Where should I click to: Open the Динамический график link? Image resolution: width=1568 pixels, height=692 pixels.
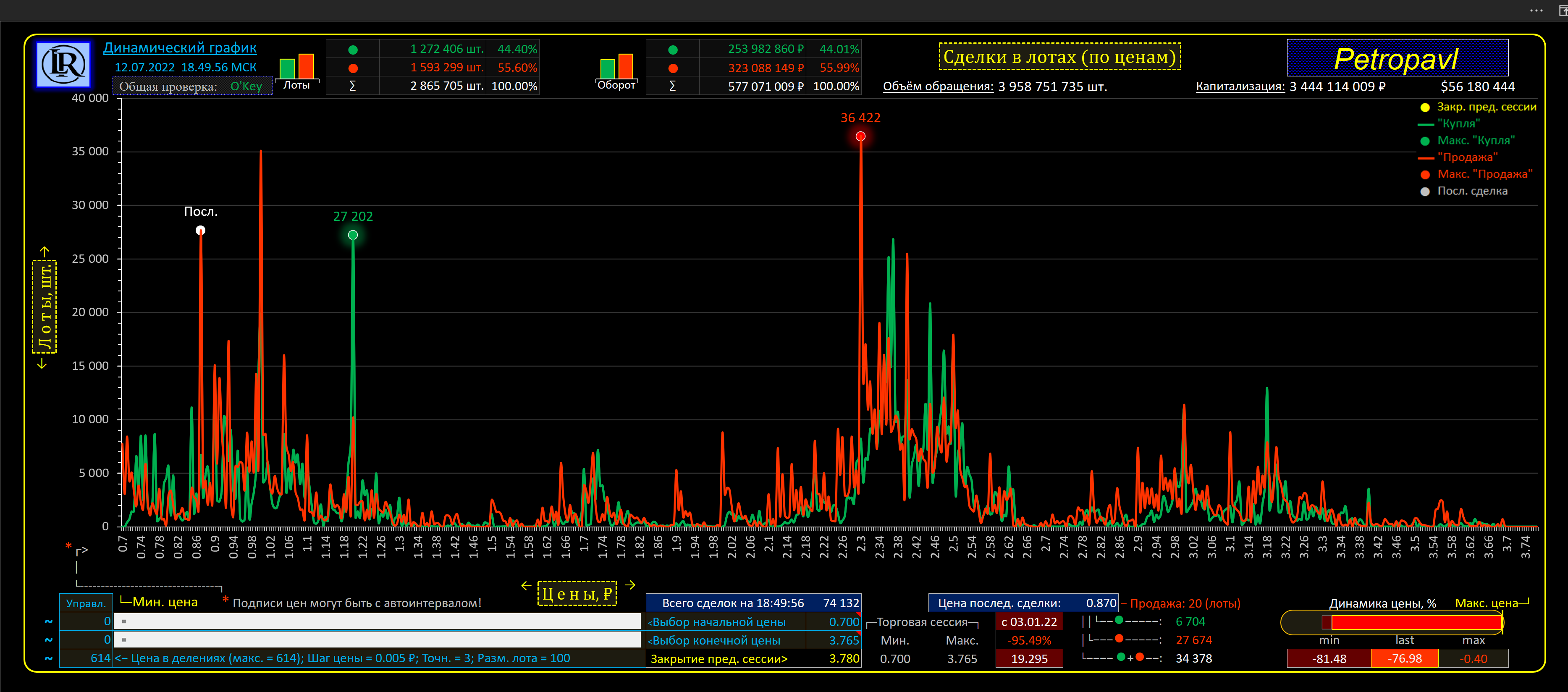(x=180, y=47)
